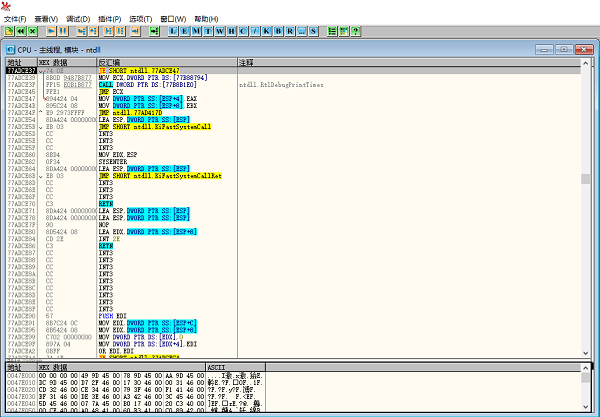Image resolution: width=600 pixels, height=417 pixels.
Task: Click the Pause execution toolbar icon
Action: [62, 31]
